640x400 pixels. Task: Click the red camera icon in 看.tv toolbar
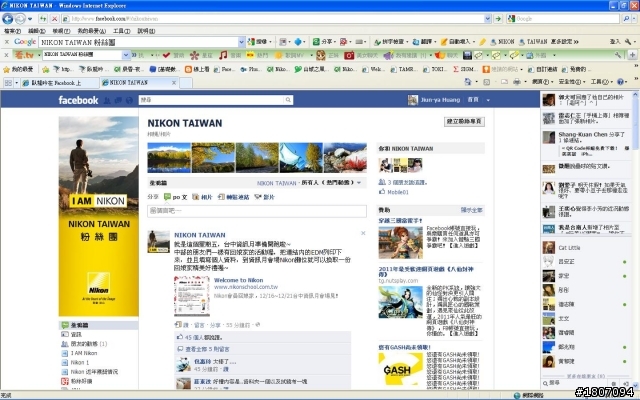[x=349, y=55]
